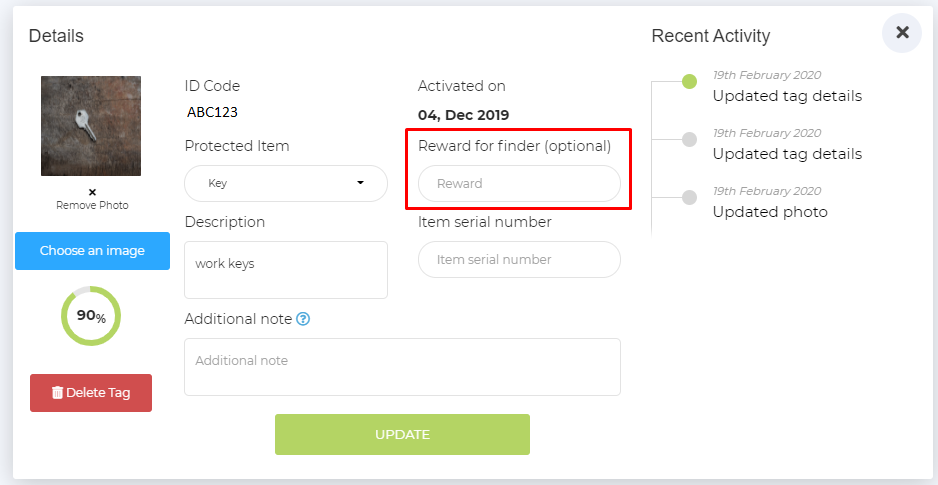The width and height of the screenshot is (938, 485).
Task: Click the bottom gray timeline dot
Action: click(x=689, y=198)
